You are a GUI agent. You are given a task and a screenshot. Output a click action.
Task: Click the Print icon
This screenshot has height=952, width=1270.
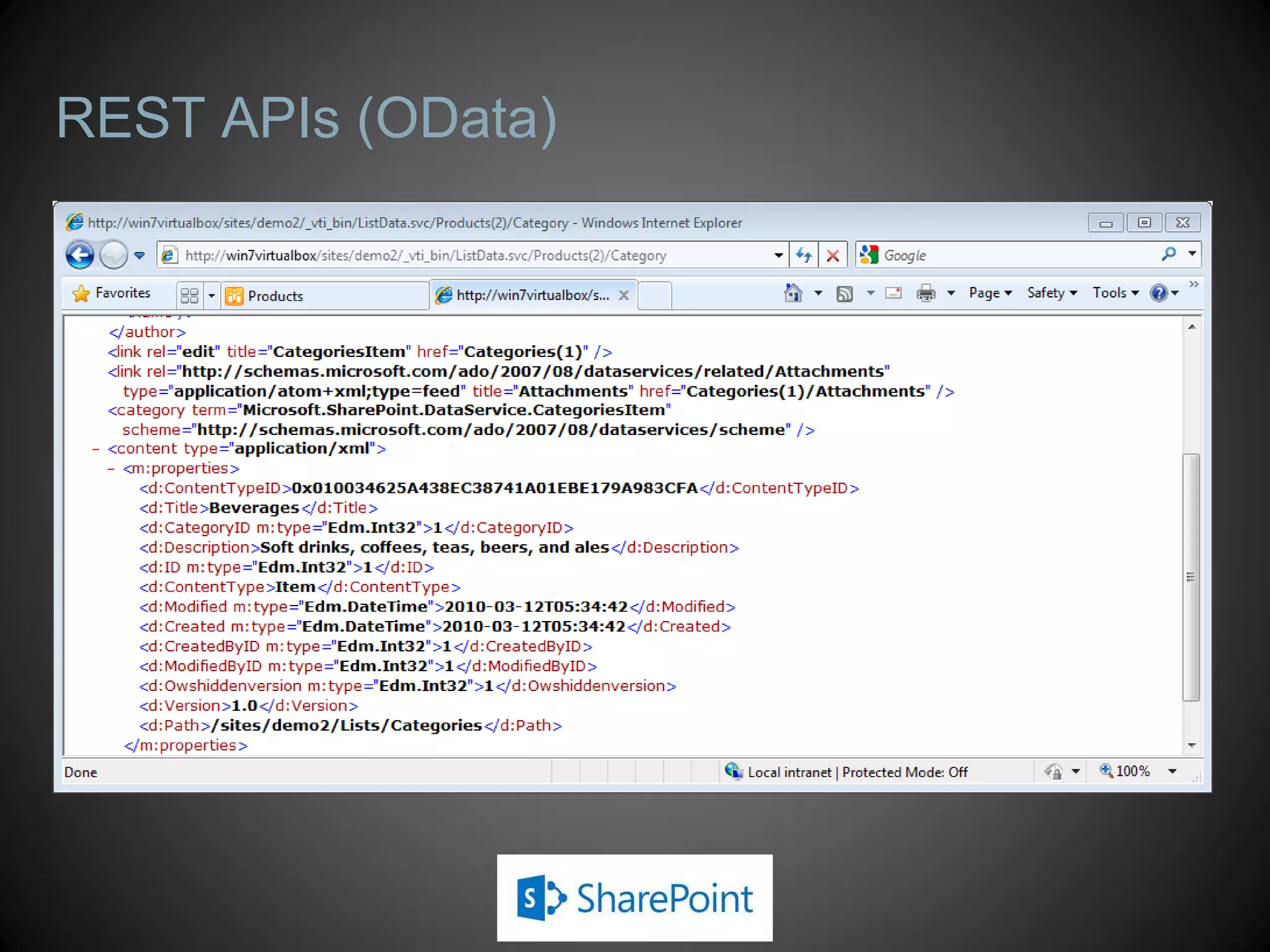[x=926, y=293]
